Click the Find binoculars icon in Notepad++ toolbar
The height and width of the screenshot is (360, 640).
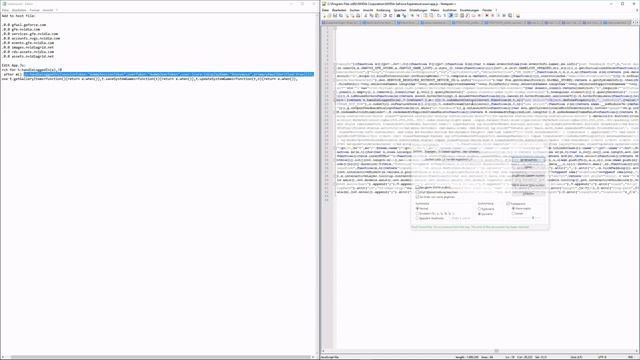[398, 16]
